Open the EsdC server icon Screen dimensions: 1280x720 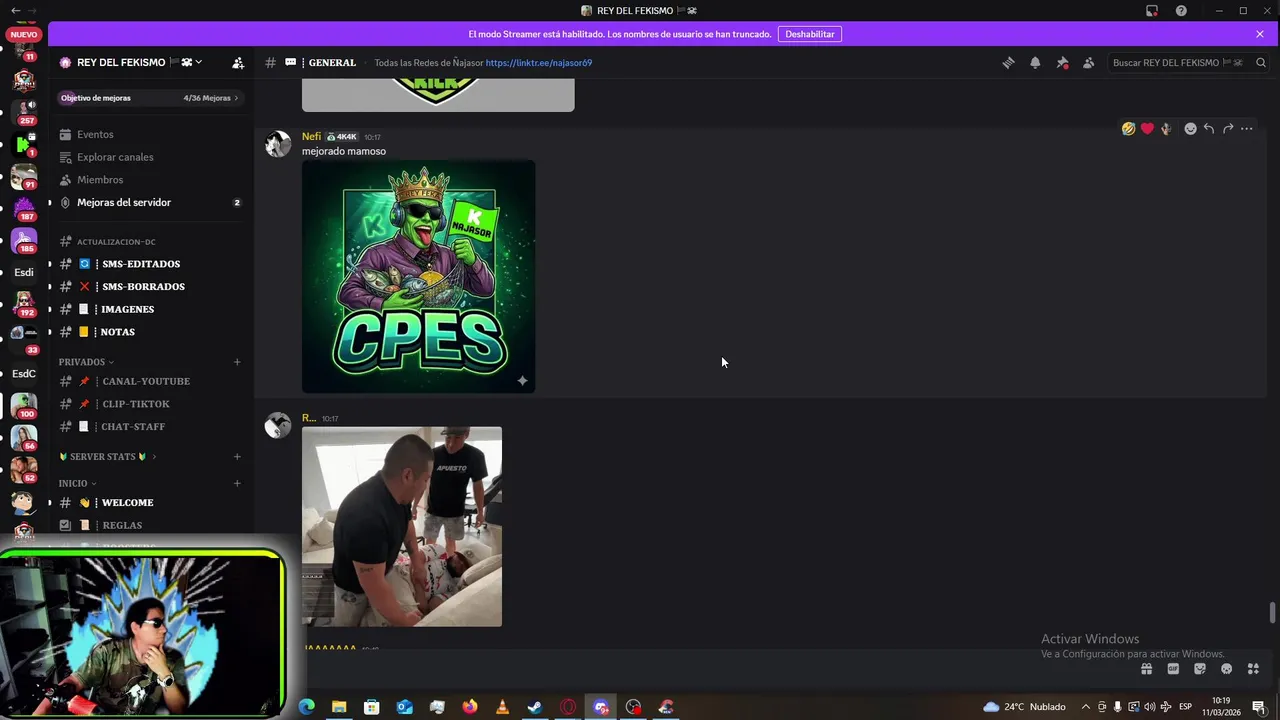tap(24, 374)
